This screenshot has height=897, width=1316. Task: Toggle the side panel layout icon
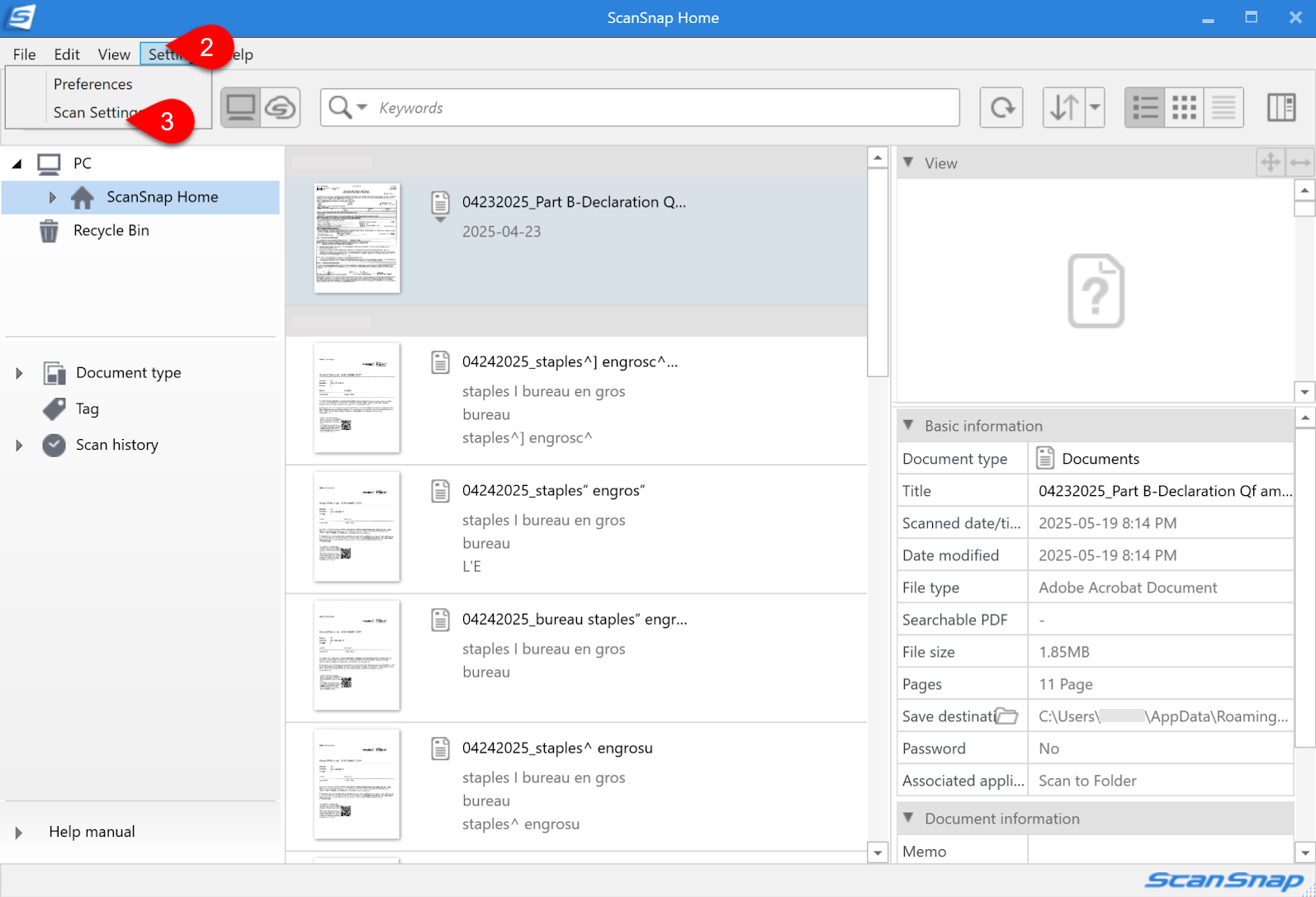click(x=1281, y=108)
